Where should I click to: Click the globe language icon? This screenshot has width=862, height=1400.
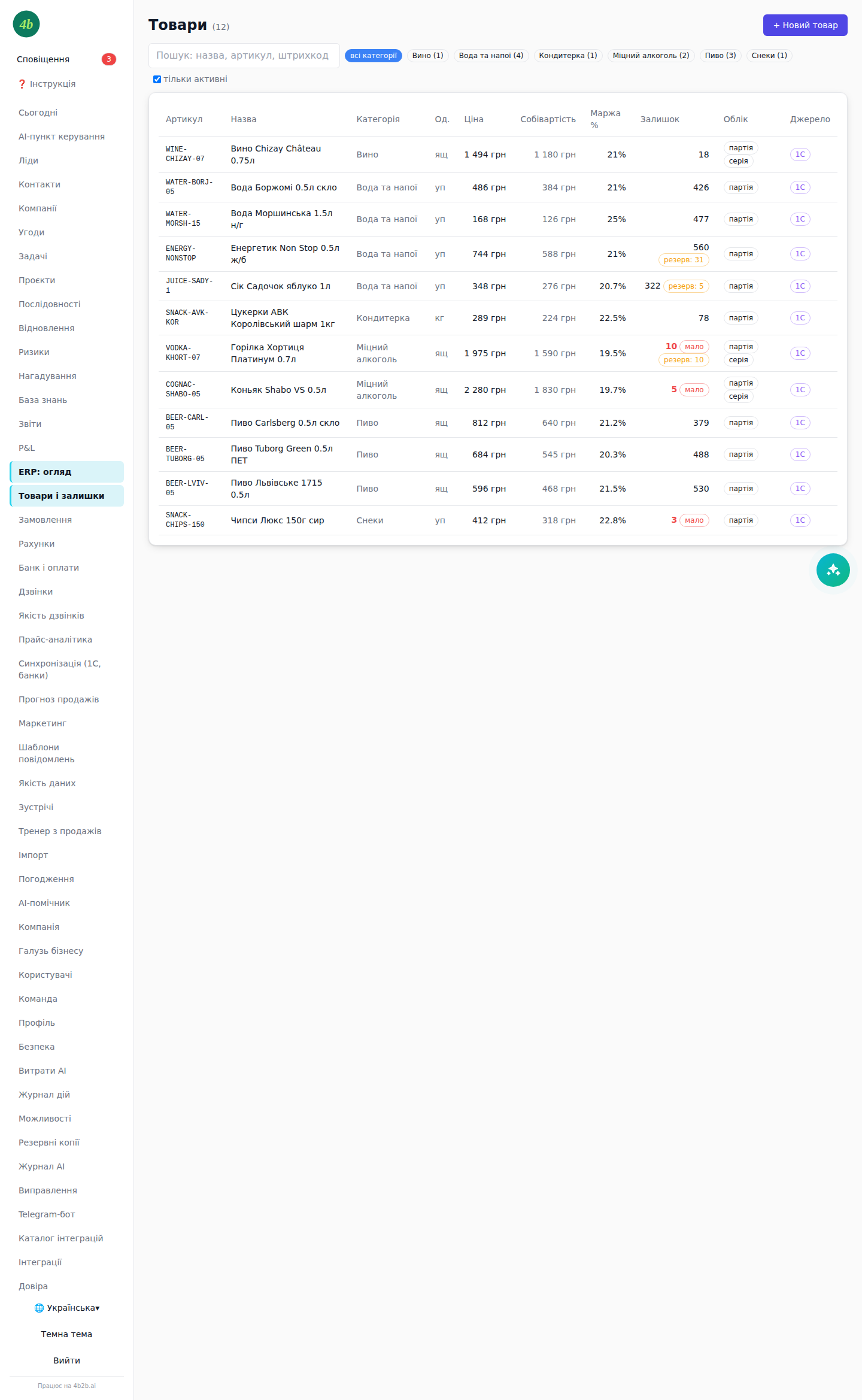[x=39, y=1308]
